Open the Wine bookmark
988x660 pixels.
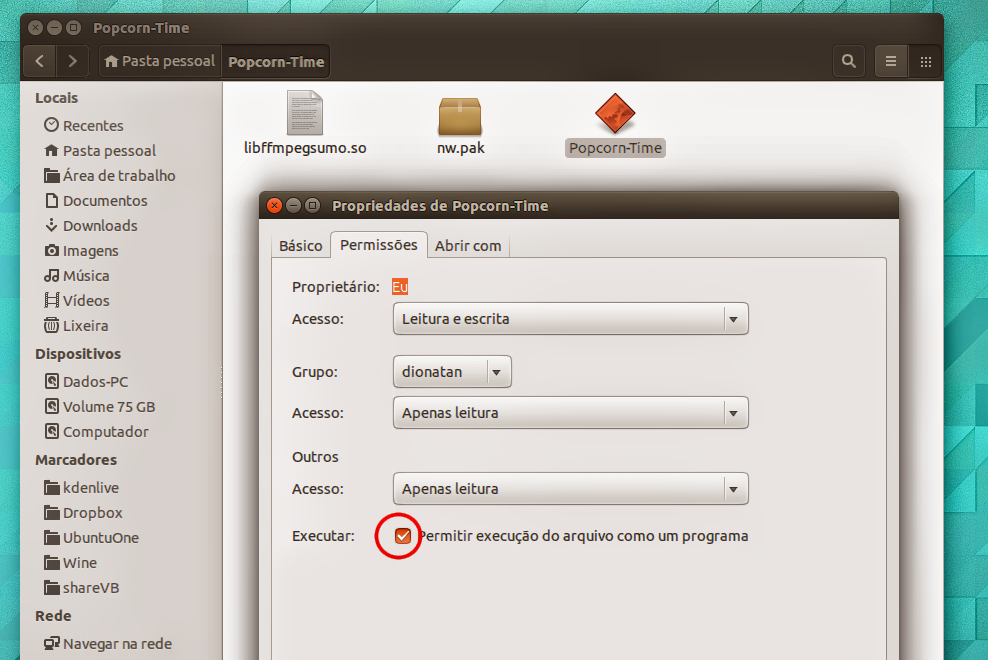pos(70,563)
